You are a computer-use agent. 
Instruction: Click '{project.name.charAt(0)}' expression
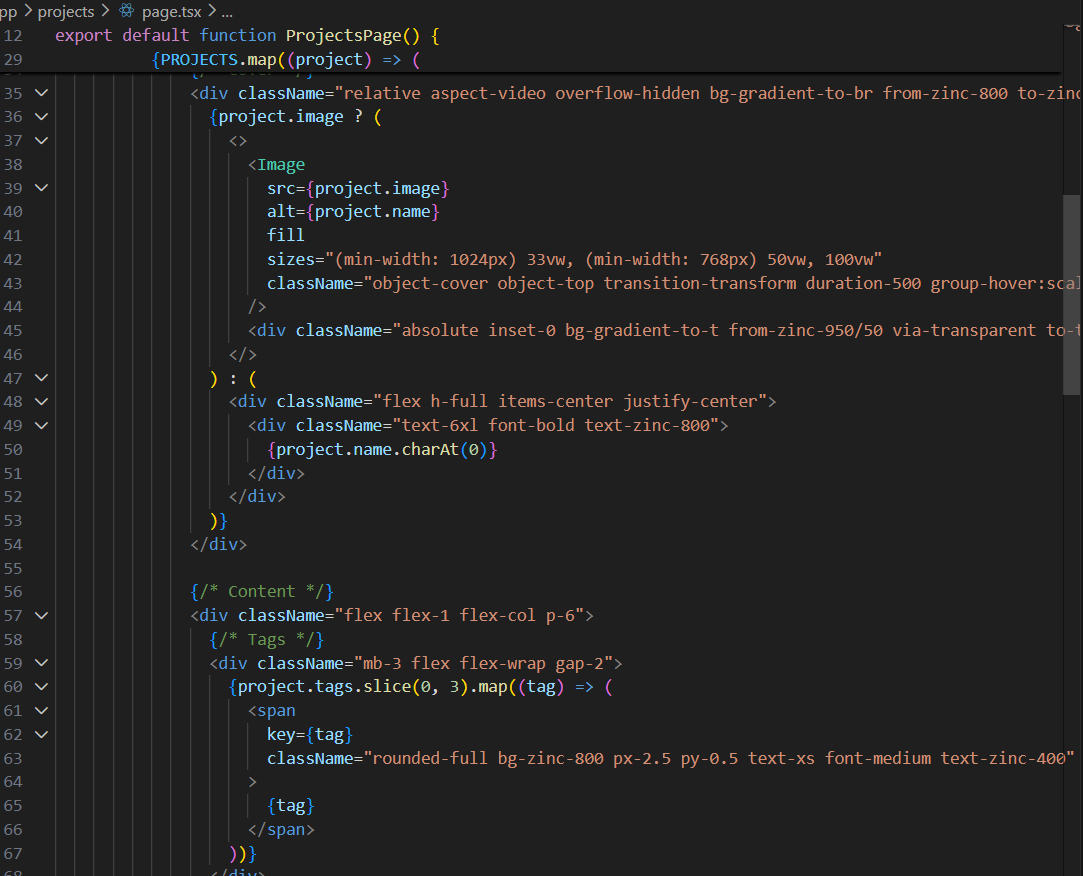(382, 450)
